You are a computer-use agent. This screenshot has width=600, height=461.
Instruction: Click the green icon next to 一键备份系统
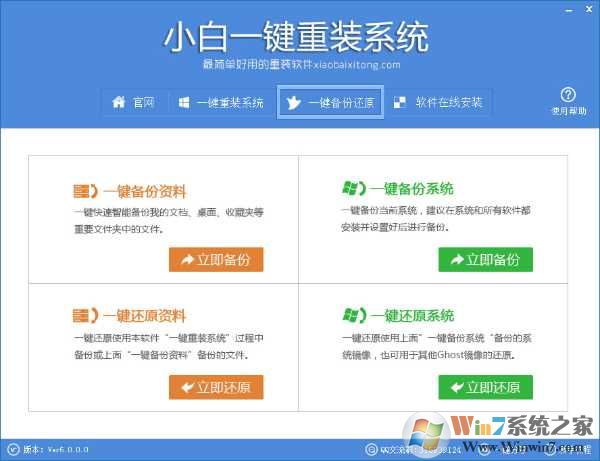pos(354,188)
